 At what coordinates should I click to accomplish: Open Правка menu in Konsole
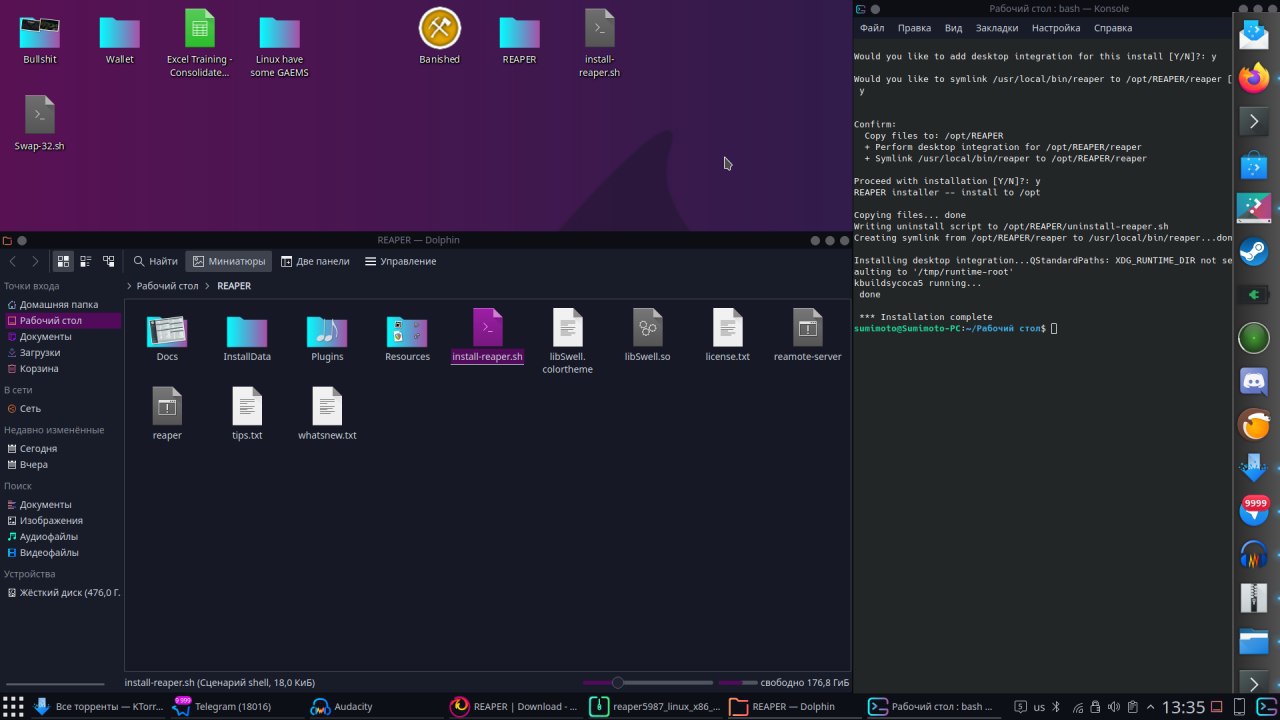(x=914, y=28)
